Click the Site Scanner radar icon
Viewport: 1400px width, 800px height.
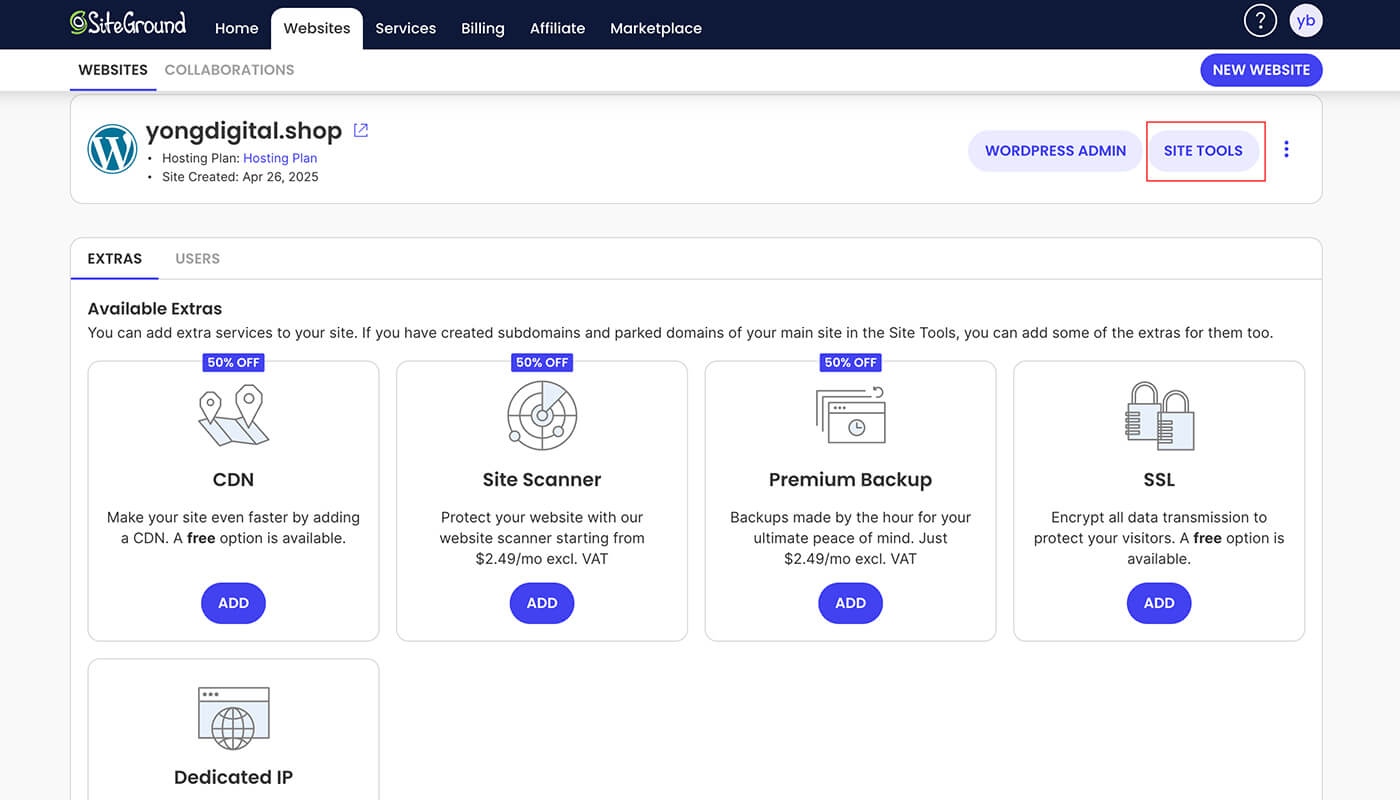[x=542, y=414]
